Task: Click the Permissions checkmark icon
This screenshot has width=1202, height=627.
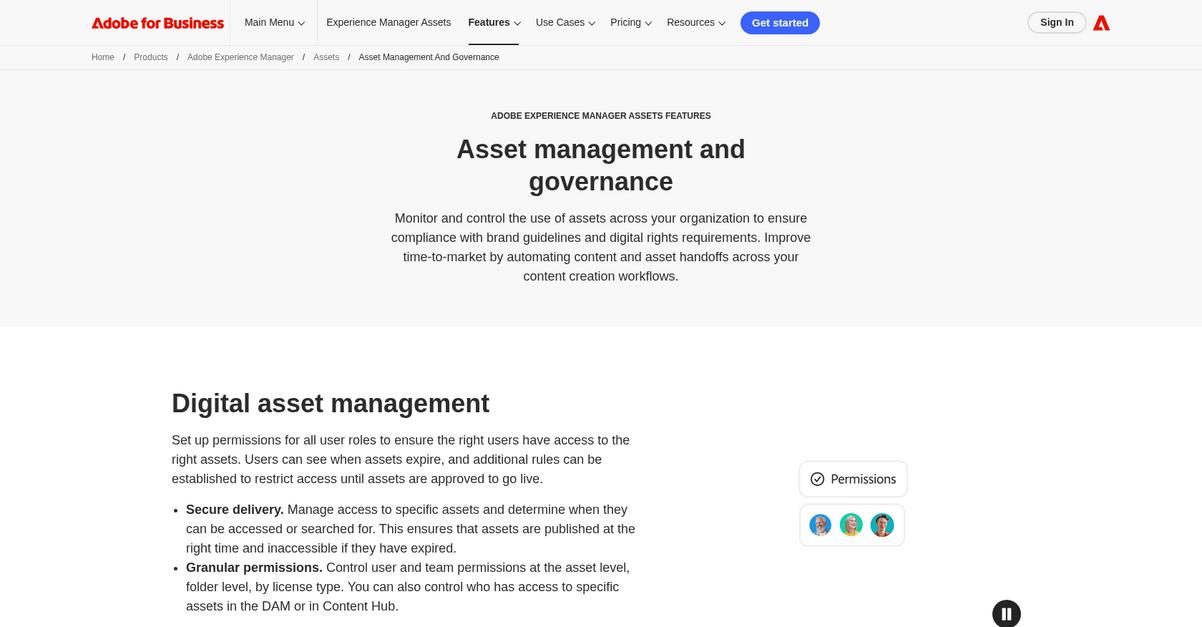Action: (x=817, y=479)
